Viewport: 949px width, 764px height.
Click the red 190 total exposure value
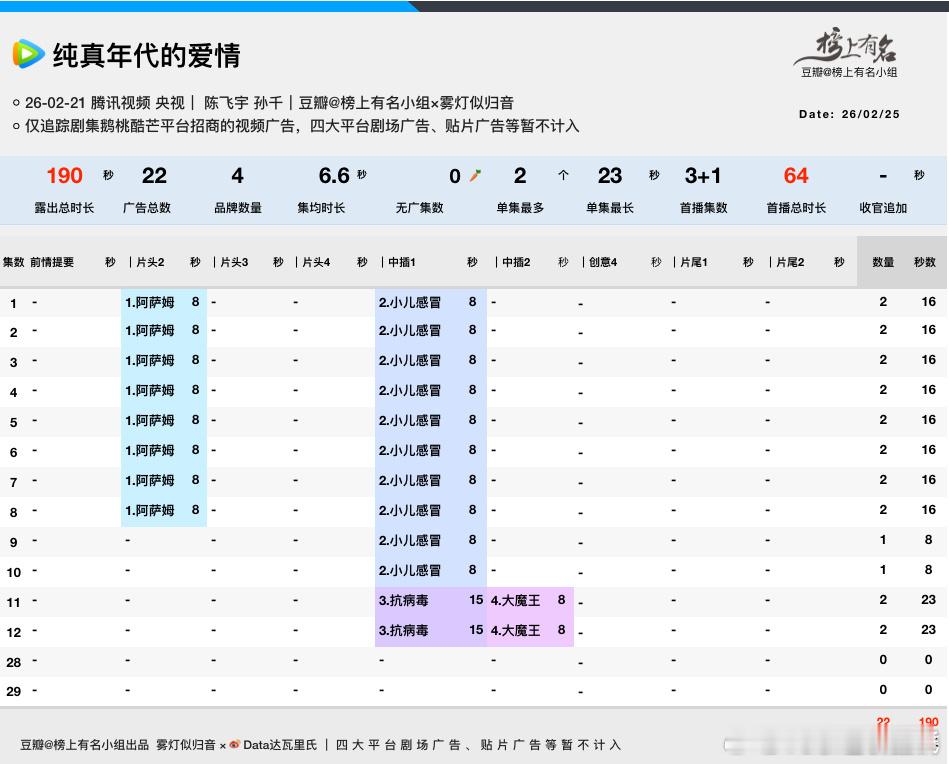pos(64,176)
